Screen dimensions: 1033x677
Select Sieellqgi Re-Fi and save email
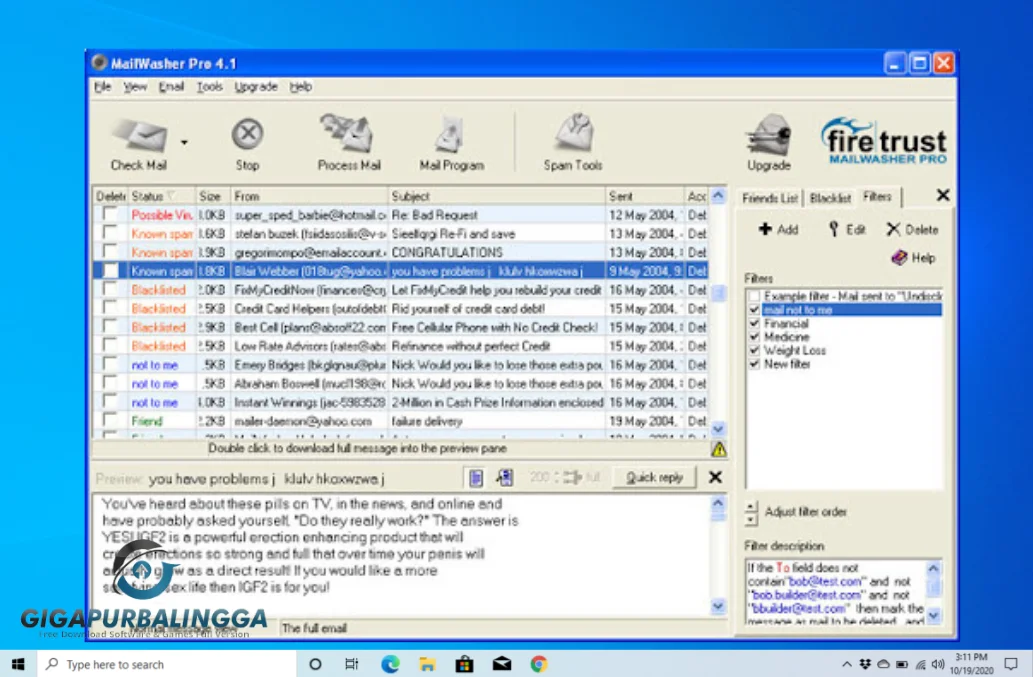[401, 233]
